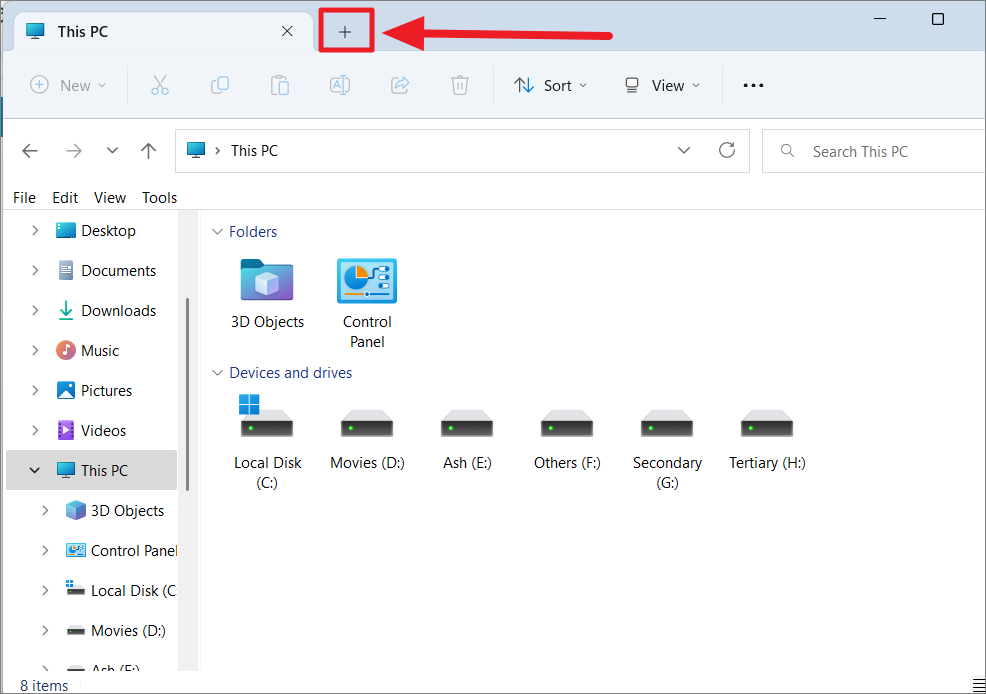Collapse the Folders group header

217,232
